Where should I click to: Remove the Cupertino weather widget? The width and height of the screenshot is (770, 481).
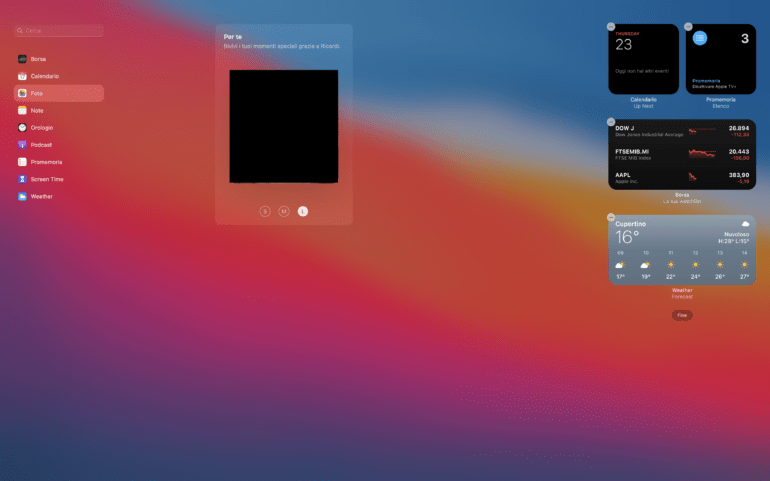point(611,217)
